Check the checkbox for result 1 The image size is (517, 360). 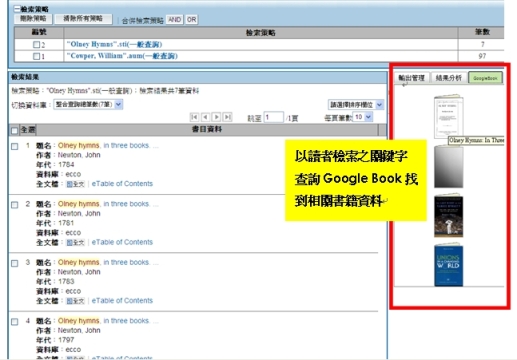15,146
